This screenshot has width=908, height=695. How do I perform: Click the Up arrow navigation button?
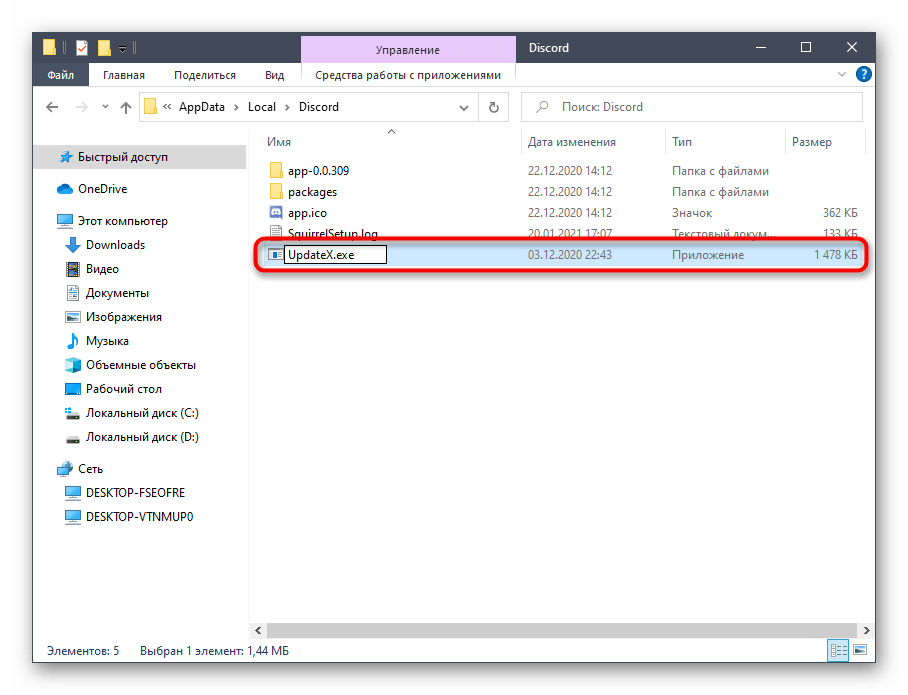coord(126,107)
